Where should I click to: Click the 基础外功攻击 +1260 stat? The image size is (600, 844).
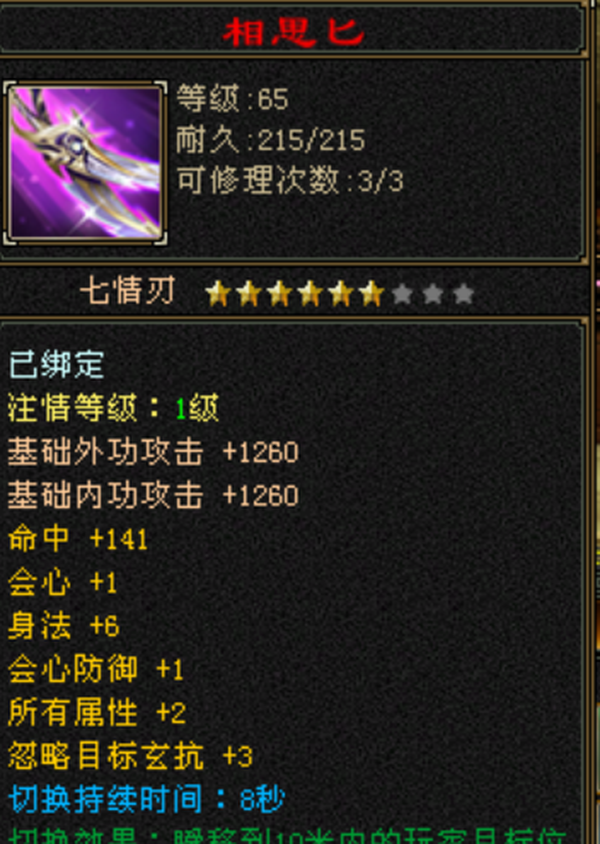click(x=153, y=452)
